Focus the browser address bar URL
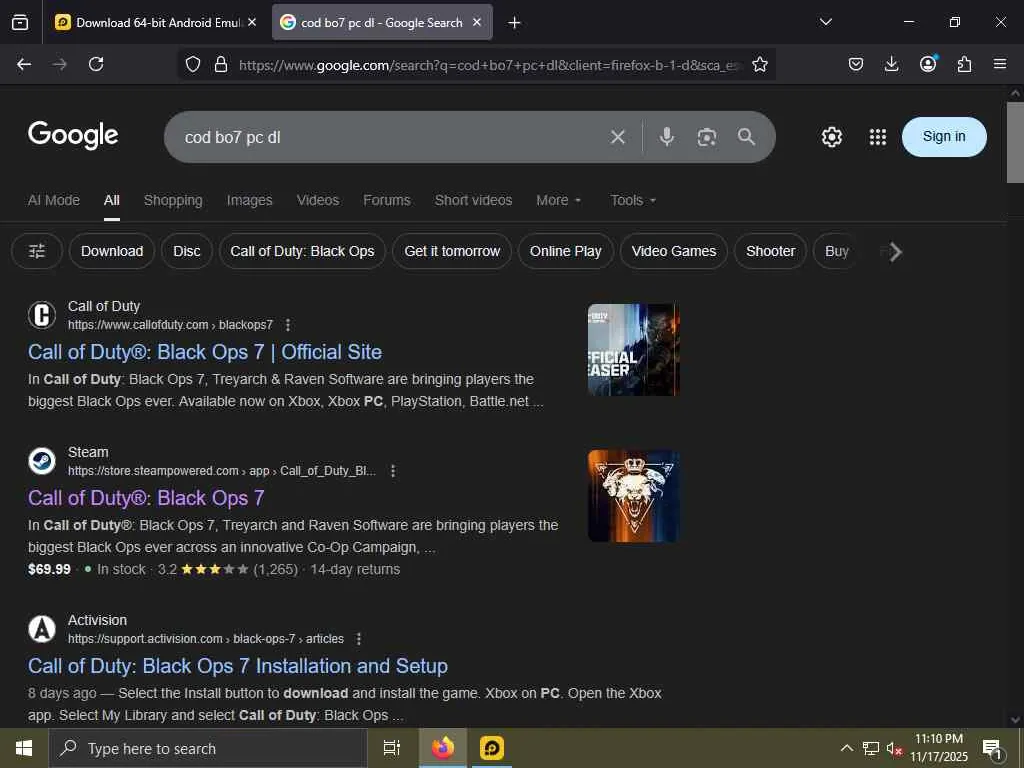 point(490,65)
